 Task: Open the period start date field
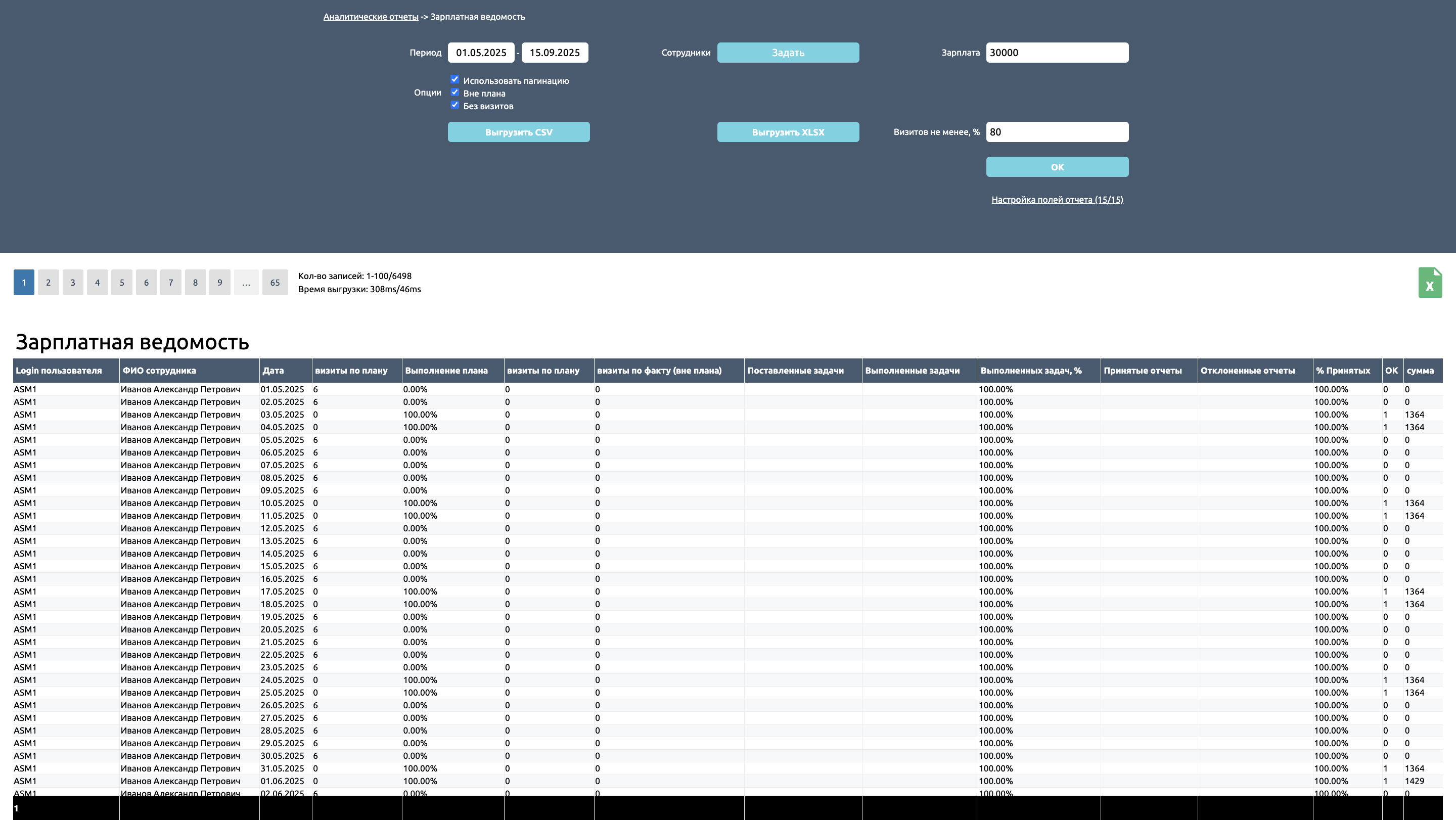[x=481, y=53]
